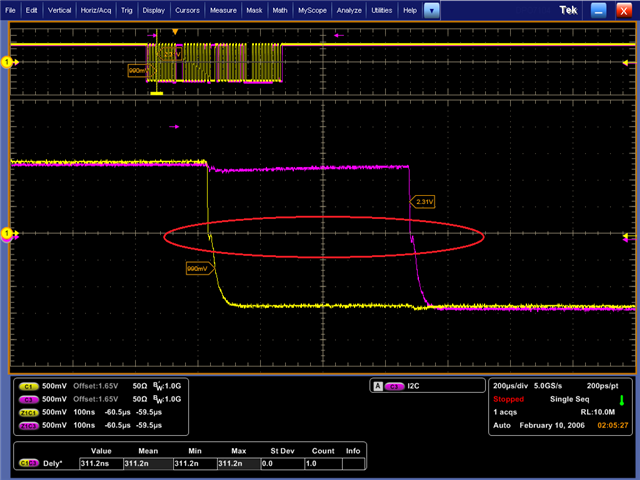640x480 pixels.
Task: Click the orange trigger position marker at top
Action: [175, 32]
